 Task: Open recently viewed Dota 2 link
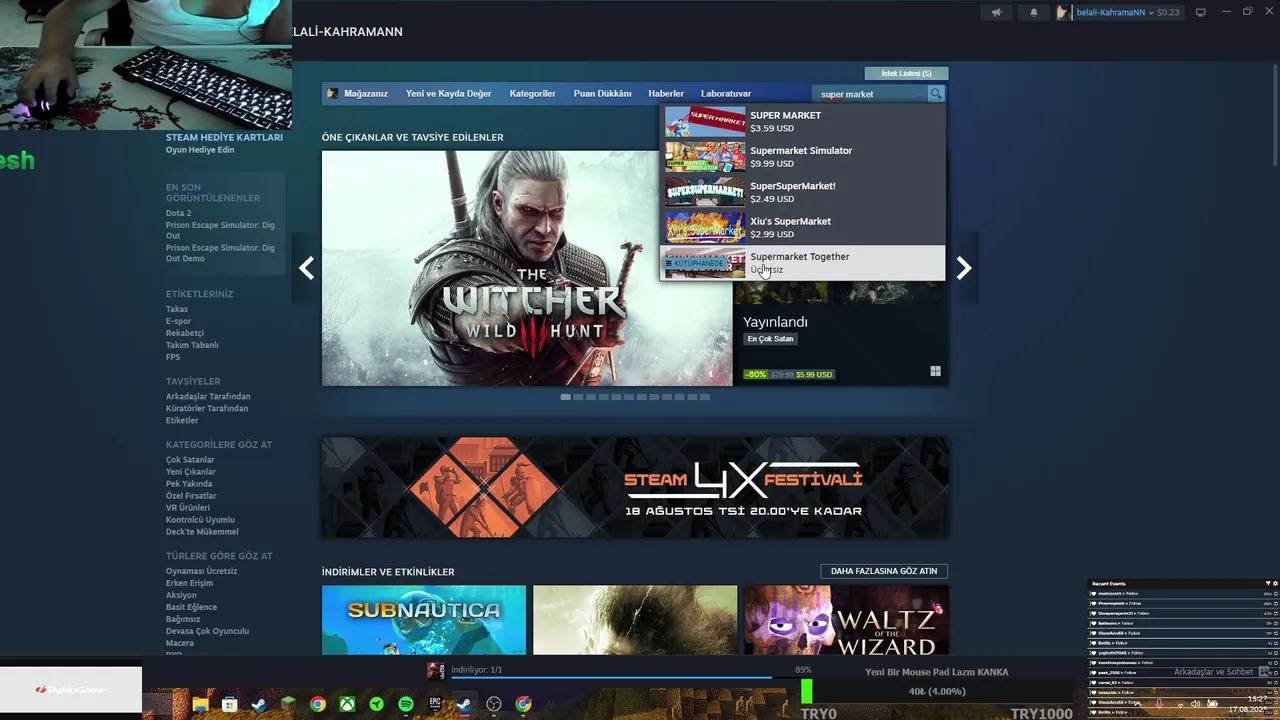(178, 213)
